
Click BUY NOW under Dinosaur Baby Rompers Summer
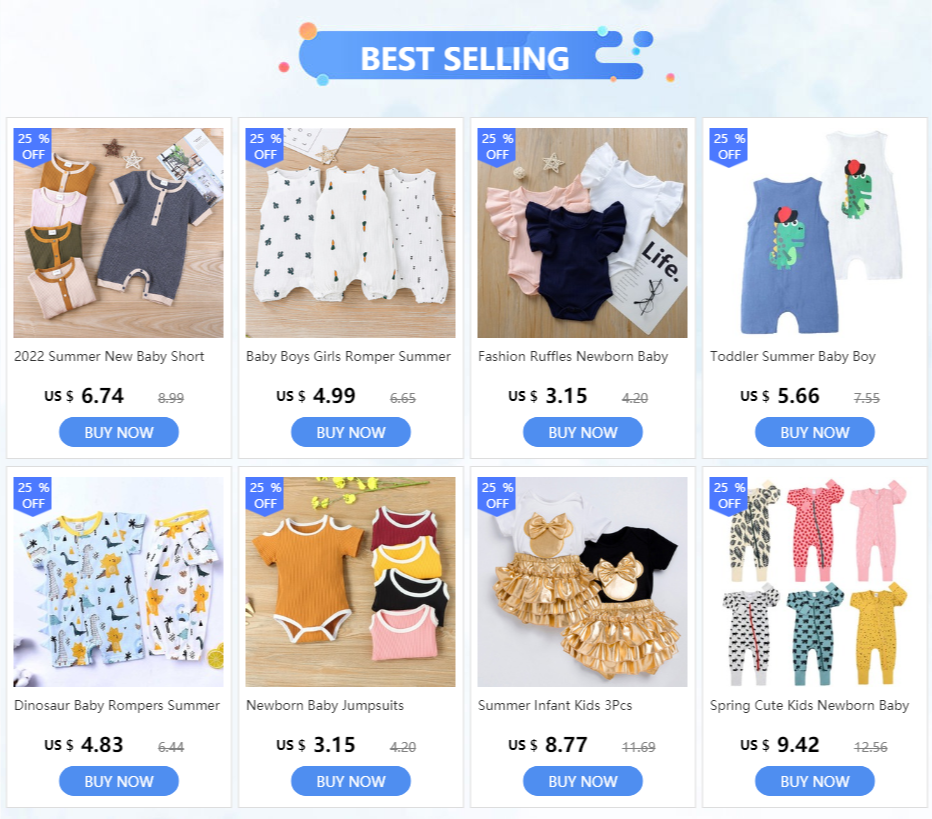[x=119, y=781]
